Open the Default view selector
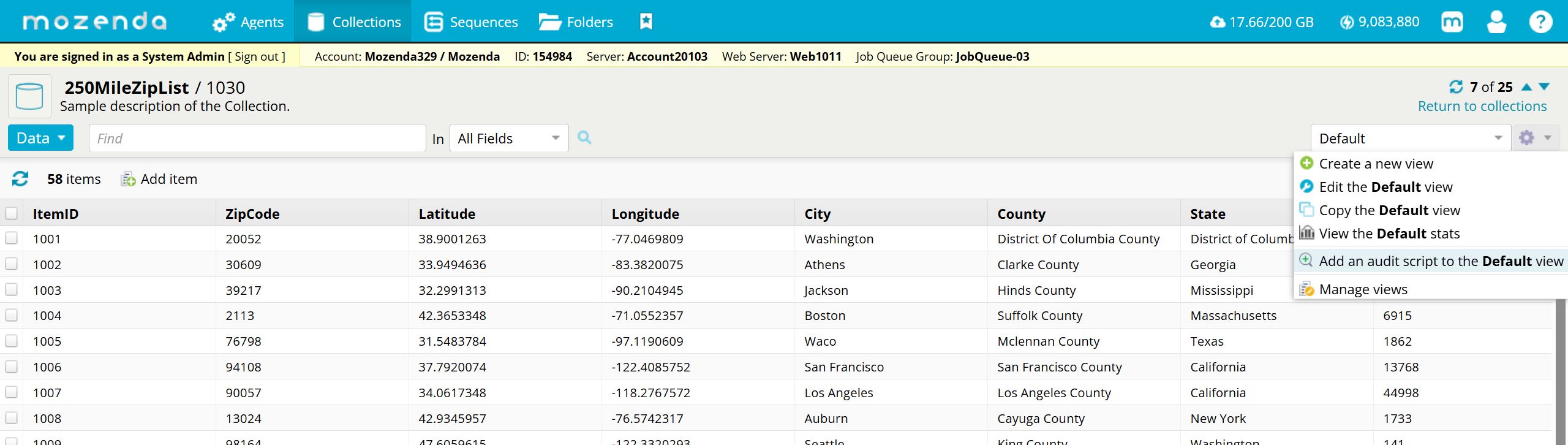Screen dimensions: 1568x445 click(x=1410, y=138)
